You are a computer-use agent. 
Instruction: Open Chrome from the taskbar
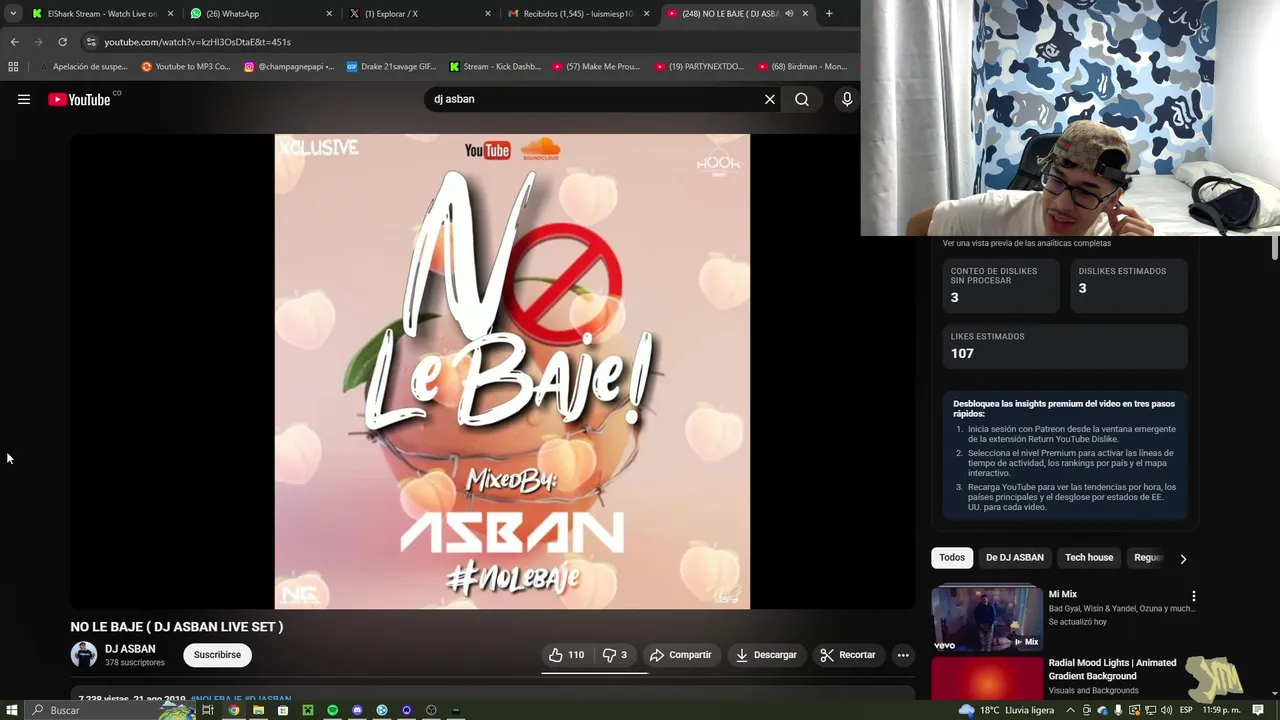click(x=233, y=710)
